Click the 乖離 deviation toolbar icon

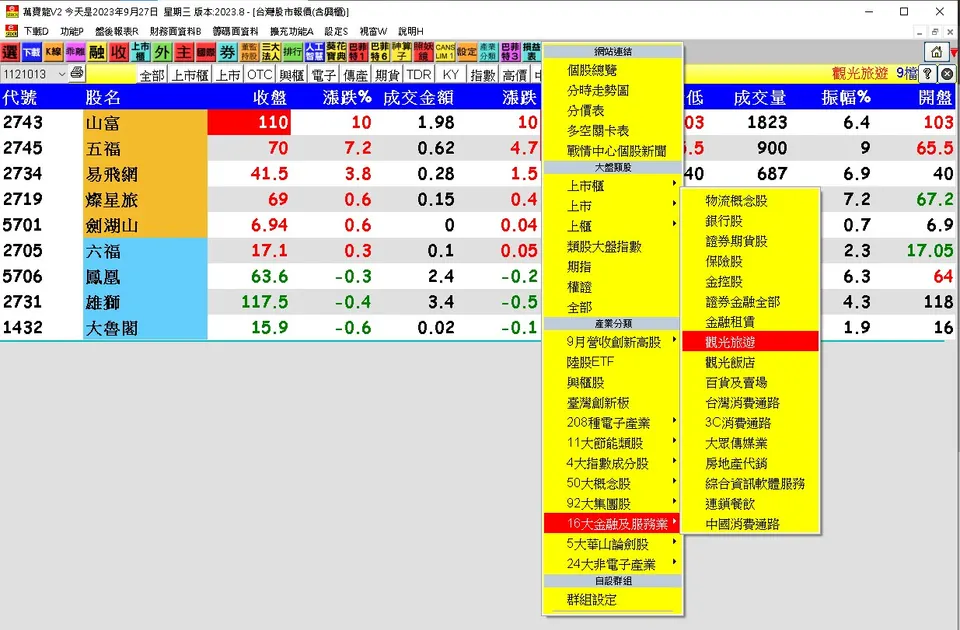click(x=75, y=53)
